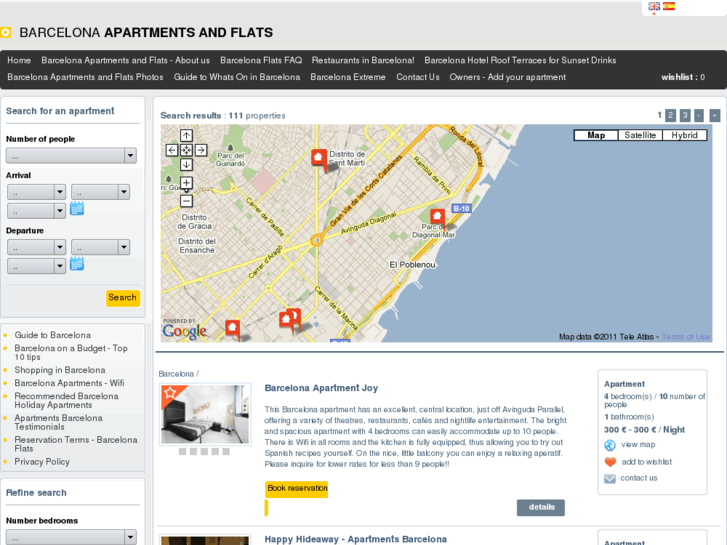Zoom out on the map
The image size is (727, 545).
pyautogui.click(x=186, y=201)
